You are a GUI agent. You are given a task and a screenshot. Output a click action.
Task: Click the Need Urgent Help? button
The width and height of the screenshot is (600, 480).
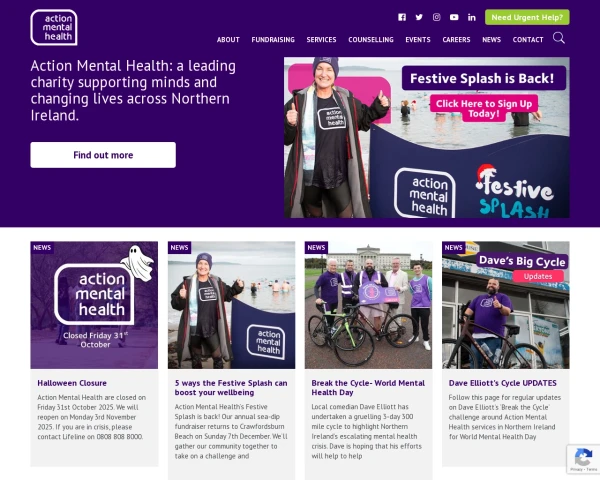click(527, 17)
